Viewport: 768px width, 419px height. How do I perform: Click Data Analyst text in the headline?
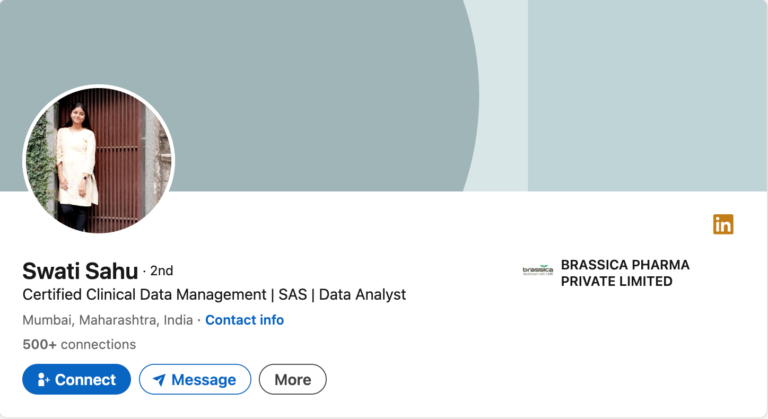[x=363, y=295]
